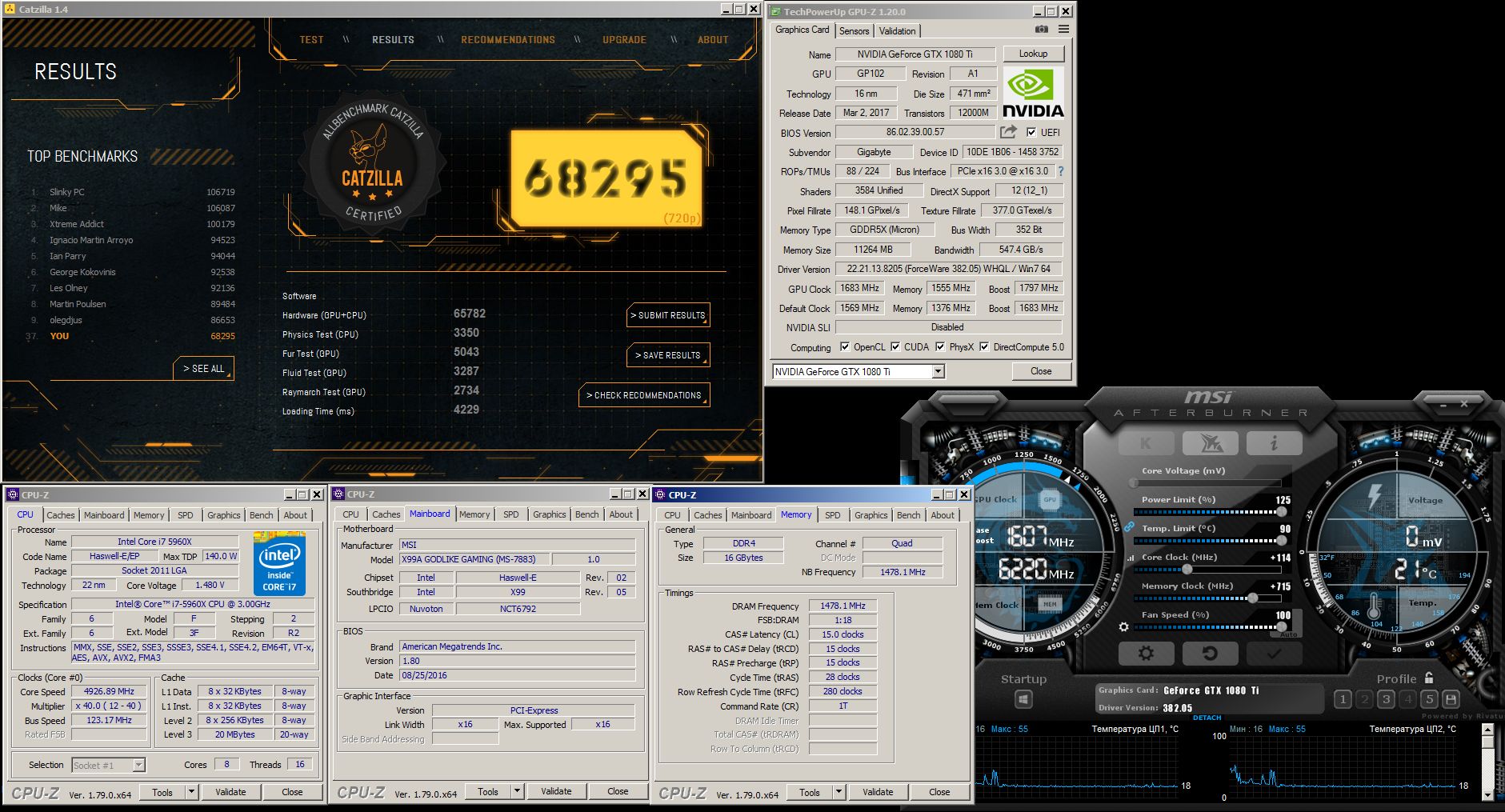The image size is (1505, 812).
Task: Click SEE ALL under top benchmarks
Action: coord(204,368)
